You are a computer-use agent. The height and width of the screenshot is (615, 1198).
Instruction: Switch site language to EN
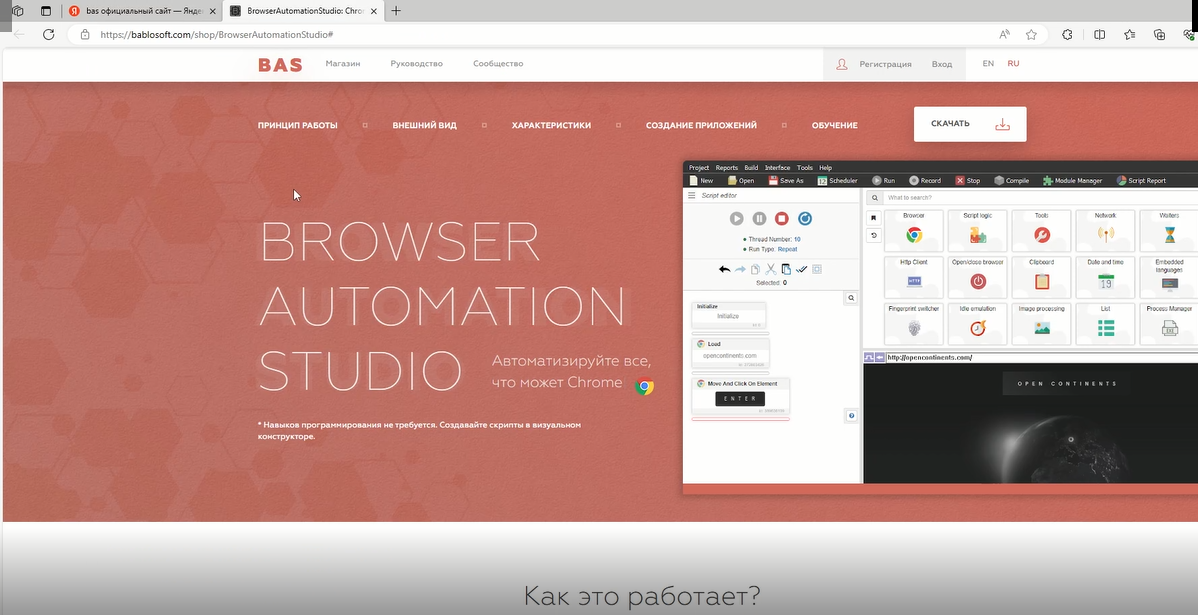(x=988, y=63)
